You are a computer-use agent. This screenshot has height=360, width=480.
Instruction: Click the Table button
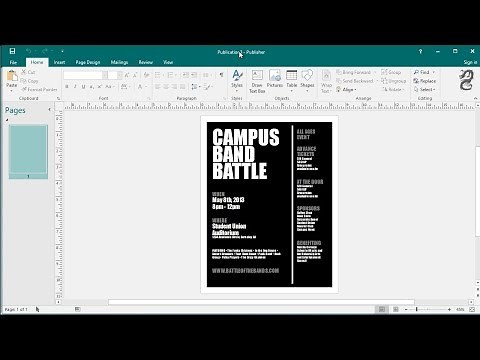tap(291, 80)
